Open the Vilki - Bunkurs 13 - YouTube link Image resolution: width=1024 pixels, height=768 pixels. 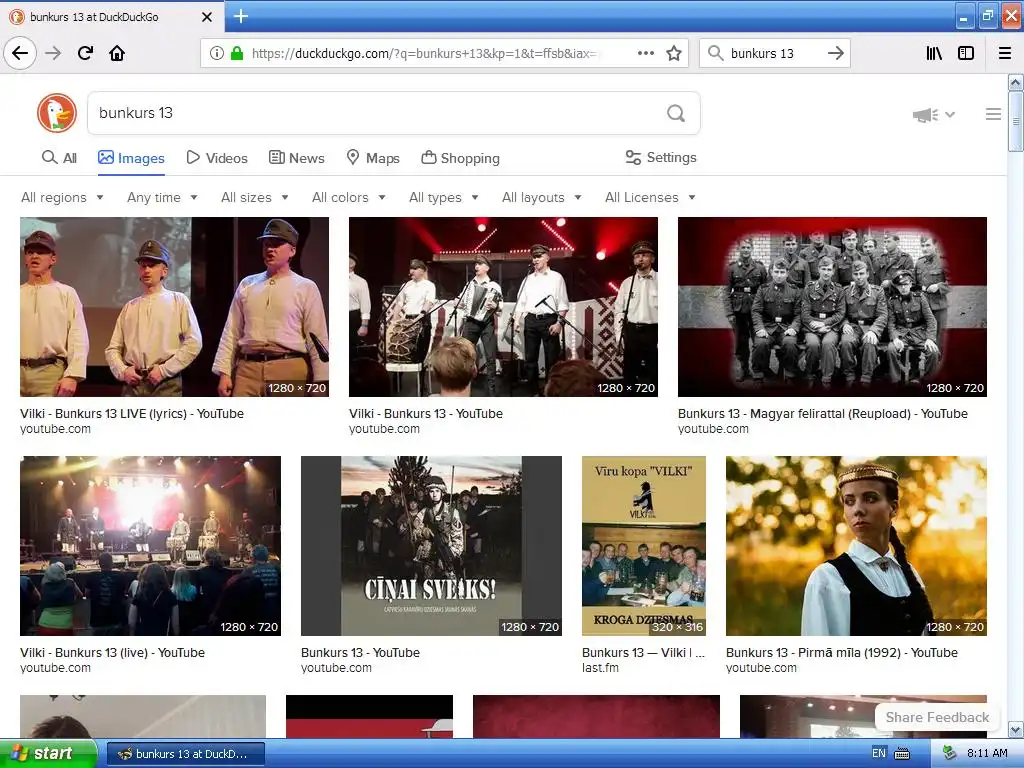(x=426, y=413)
